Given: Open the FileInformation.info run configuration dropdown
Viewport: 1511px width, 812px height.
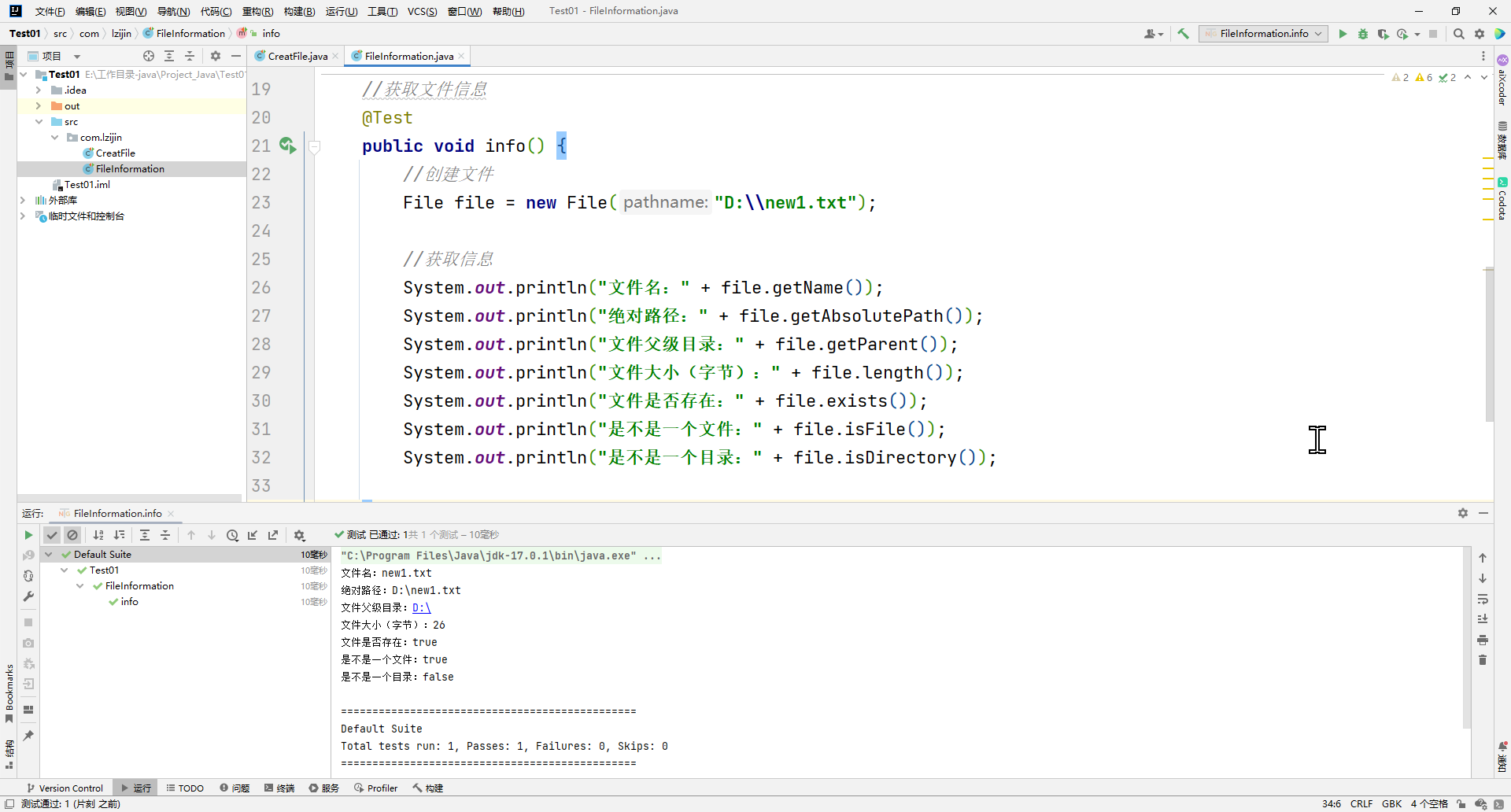Looking at the screenshot, I should coord(1263,34).
